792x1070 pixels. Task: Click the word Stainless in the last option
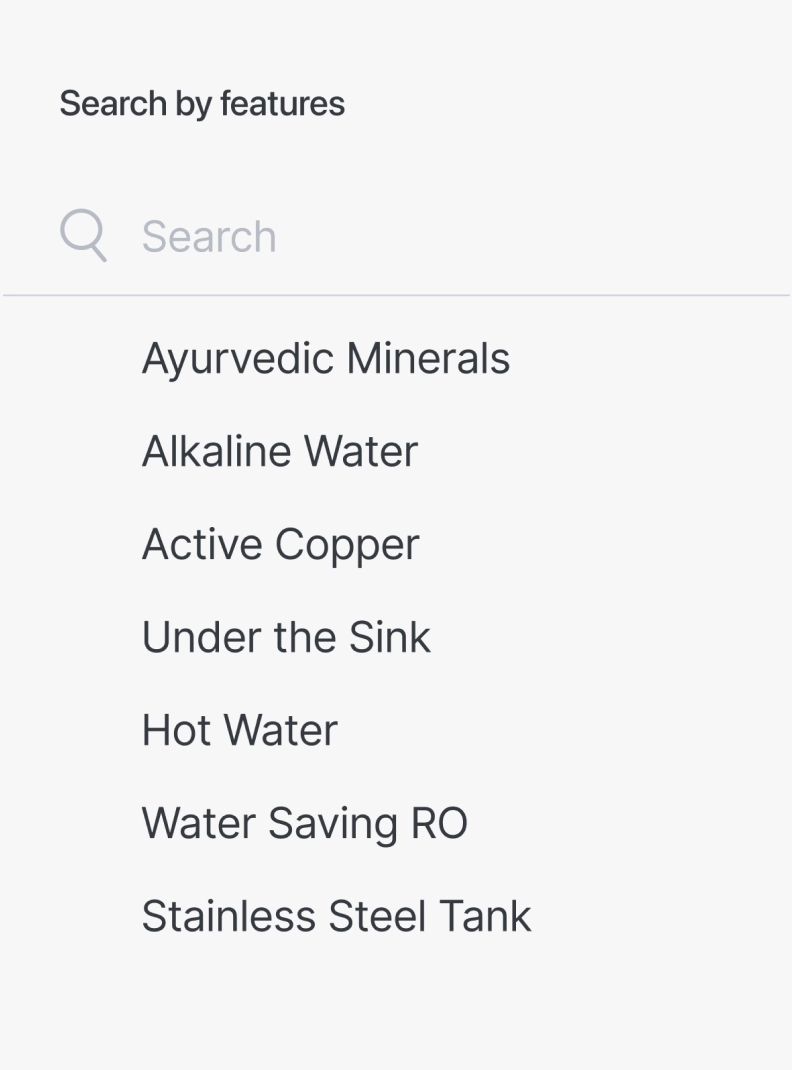pos(229,916)
